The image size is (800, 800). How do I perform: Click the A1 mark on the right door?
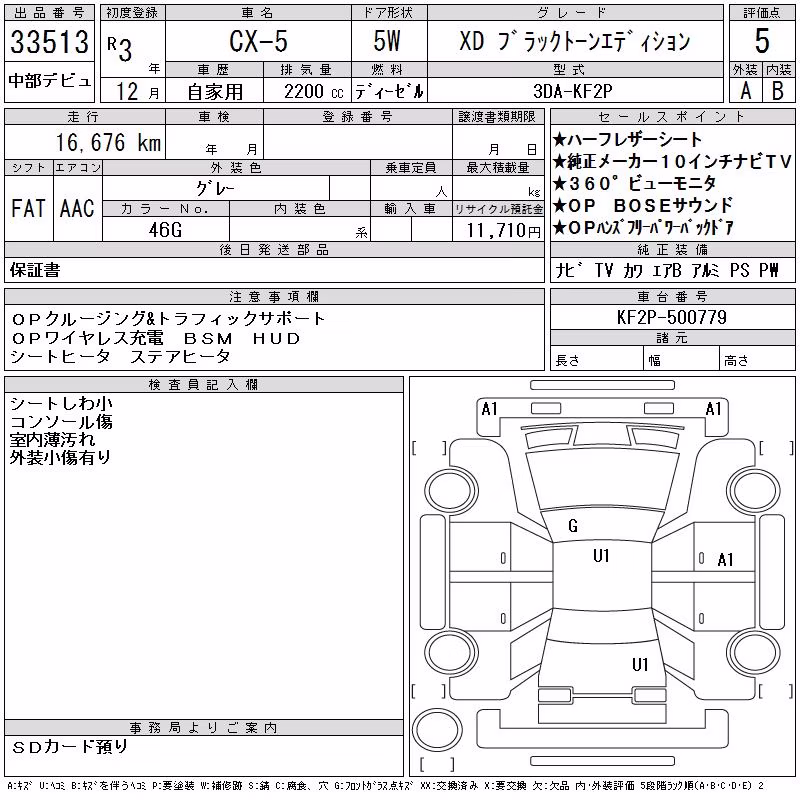[x=725, y=560]
